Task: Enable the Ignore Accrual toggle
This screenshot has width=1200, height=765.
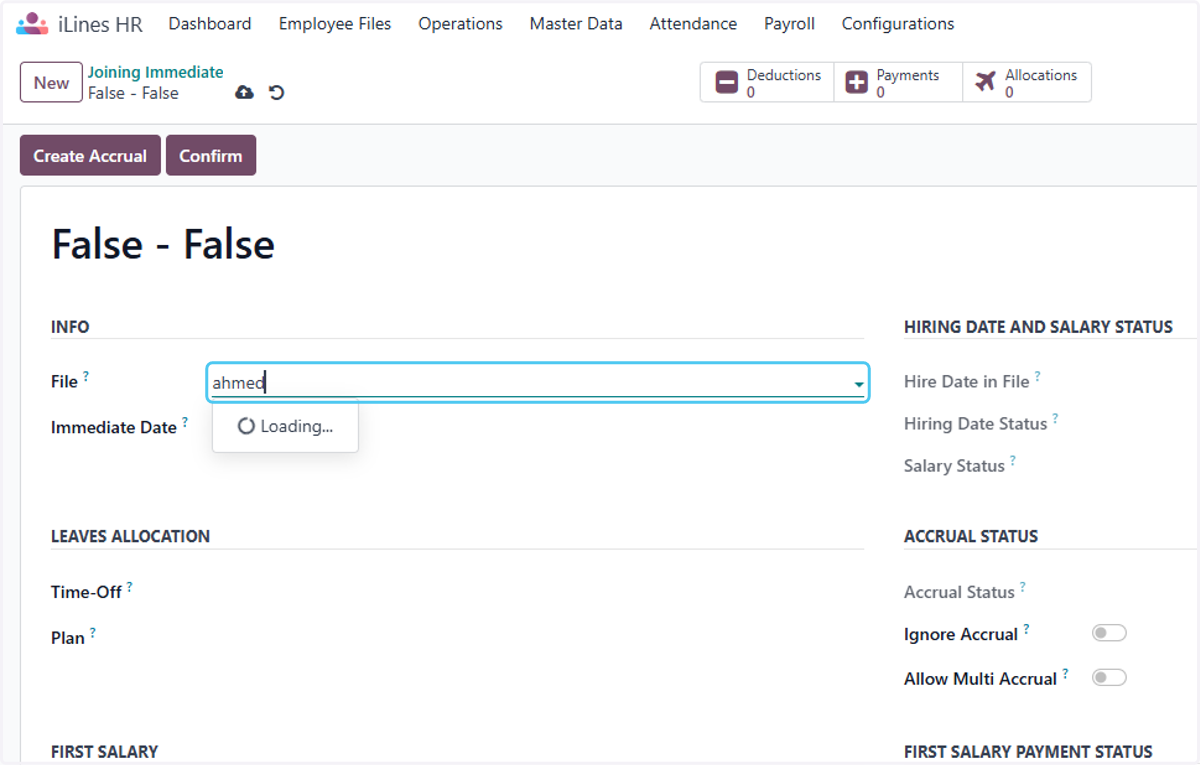Action: 1109,633
